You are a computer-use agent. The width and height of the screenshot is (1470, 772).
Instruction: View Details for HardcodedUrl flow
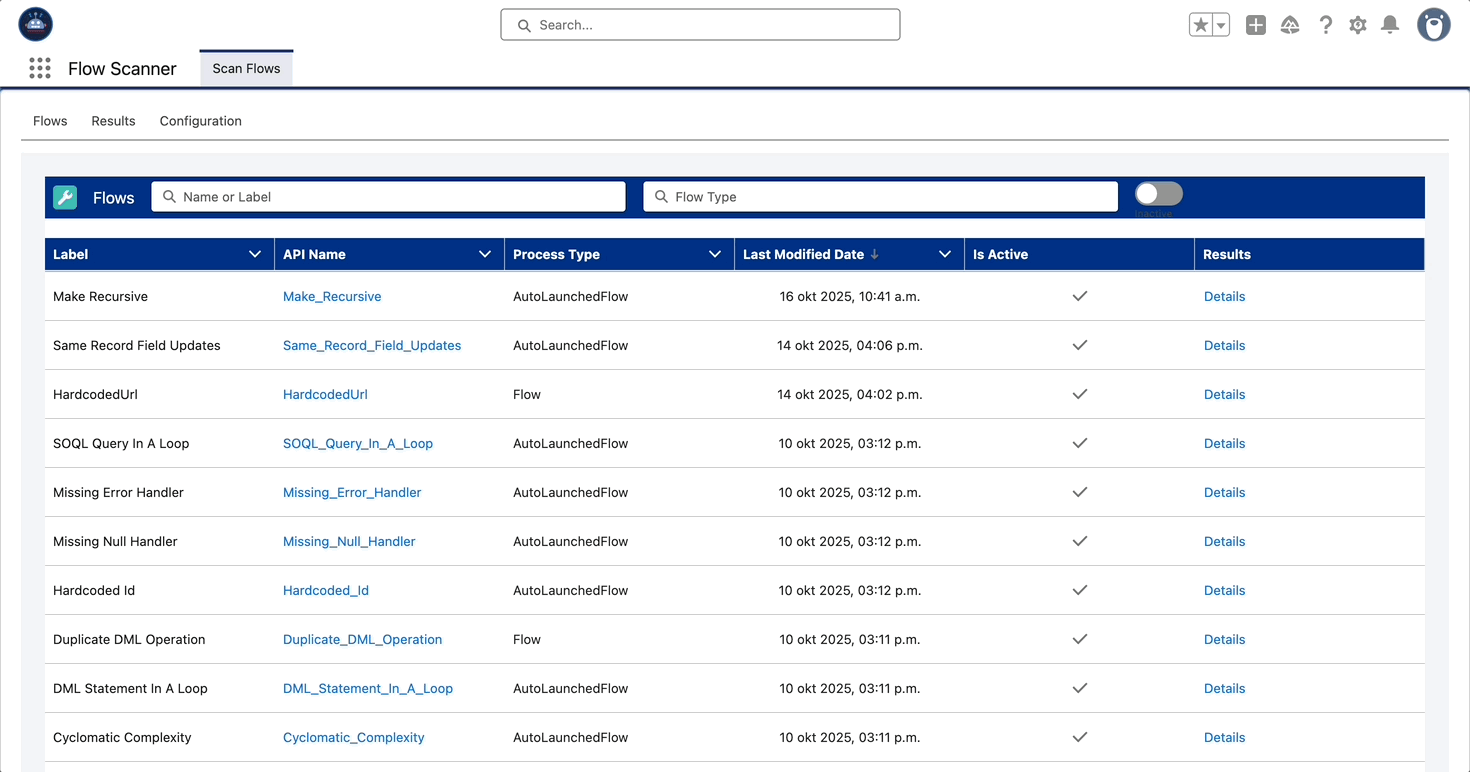tap(1224, 395)
